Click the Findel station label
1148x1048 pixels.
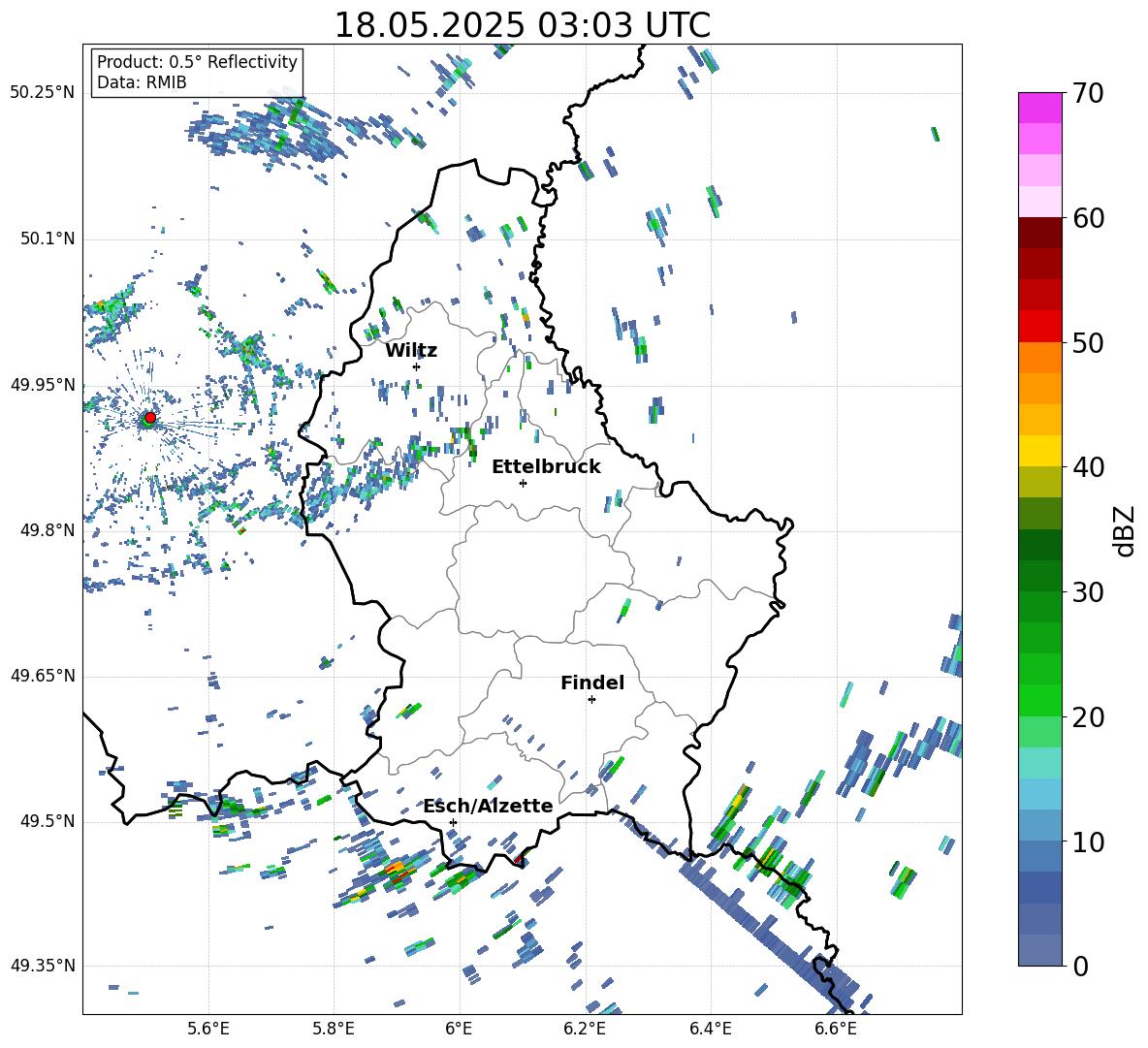592,683
